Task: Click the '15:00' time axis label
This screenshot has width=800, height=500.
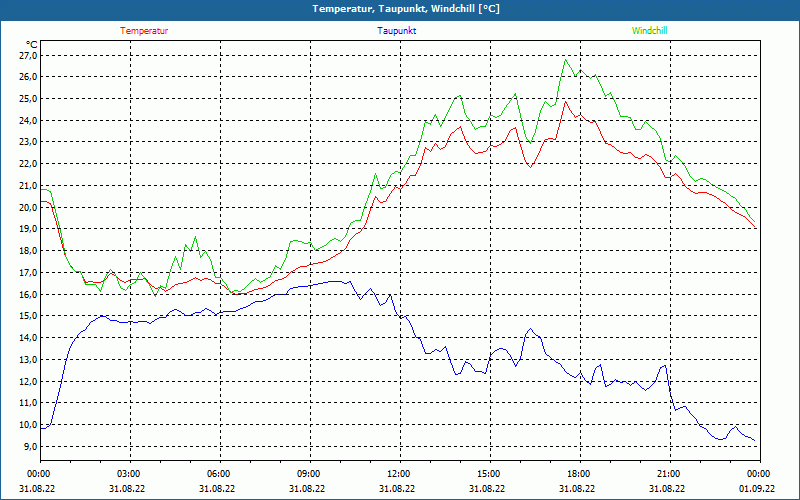Action: coord(488,474)
